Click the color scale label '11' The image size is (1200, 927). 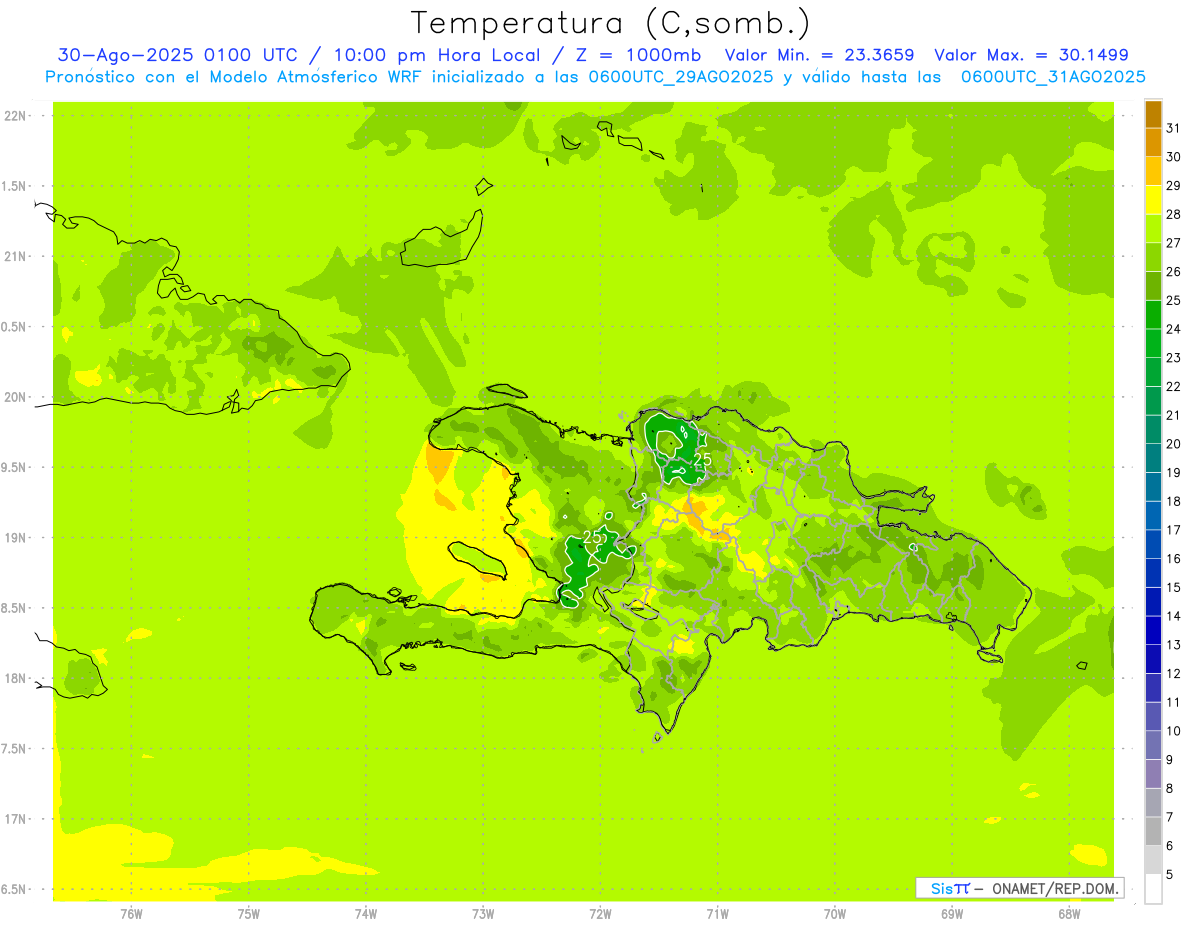[x=1174, y=702]
